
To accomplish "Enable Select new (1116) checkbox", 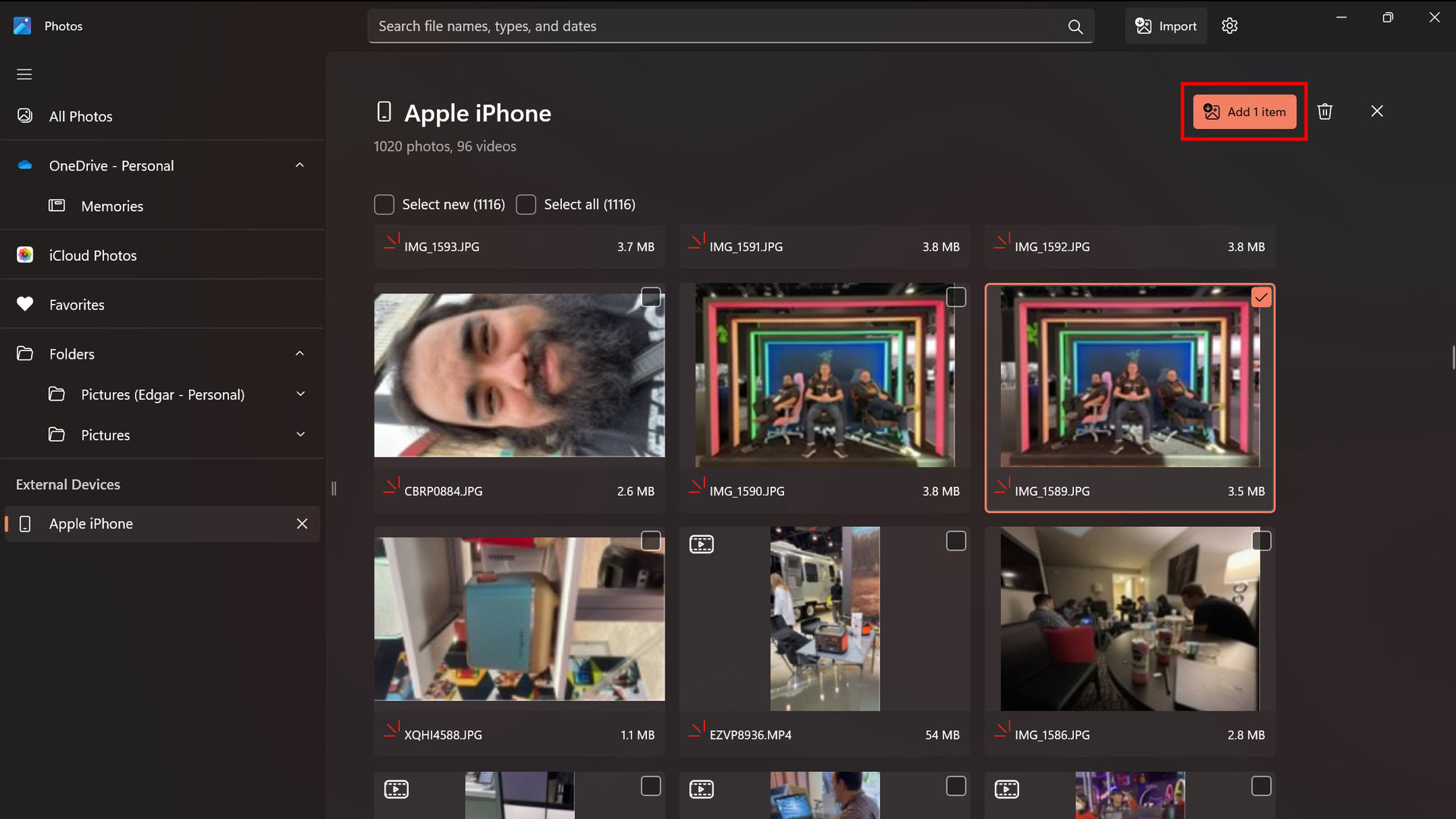I will (384, 205).
